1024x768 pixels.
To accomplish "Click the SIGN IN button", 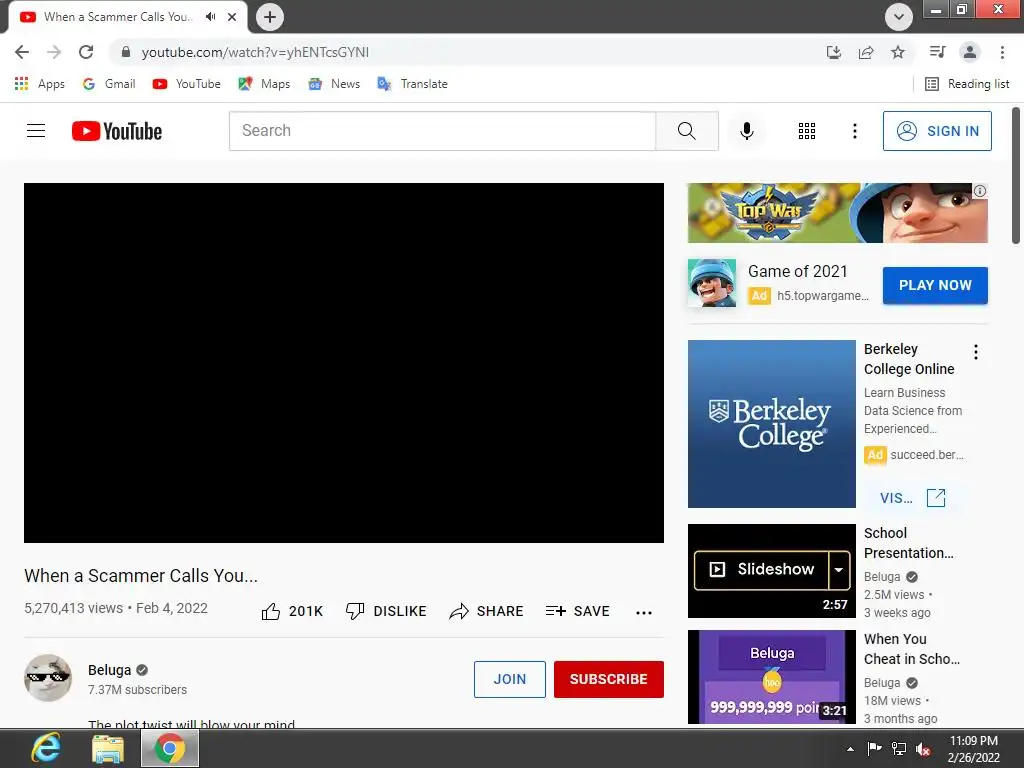I will (937, 131).
